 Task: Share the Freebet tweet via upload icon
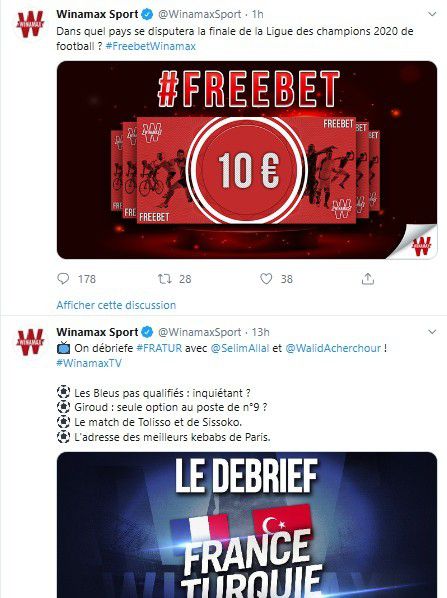pyautogui.click(x=368, y=279)
